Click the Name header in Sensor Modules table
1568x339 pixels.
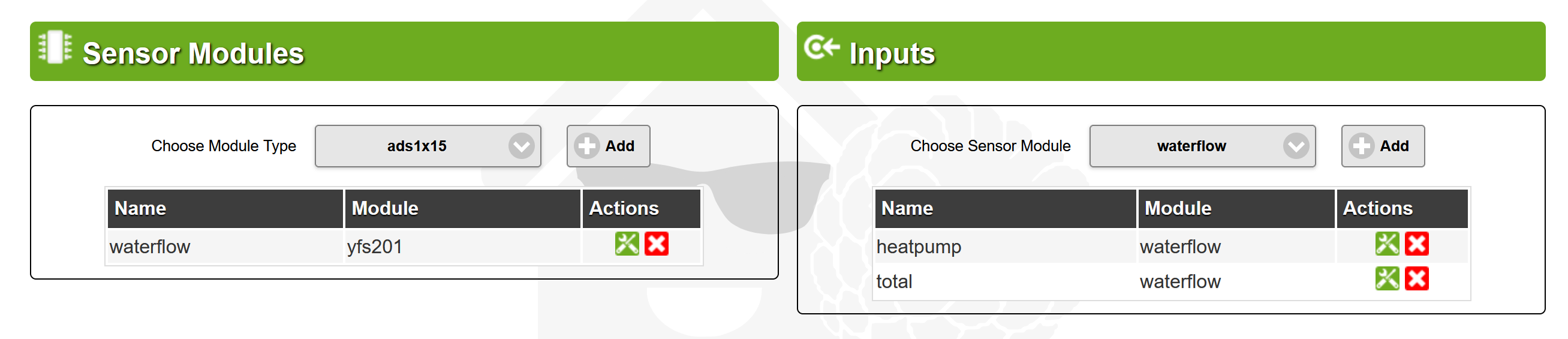(x=140, y=208)
